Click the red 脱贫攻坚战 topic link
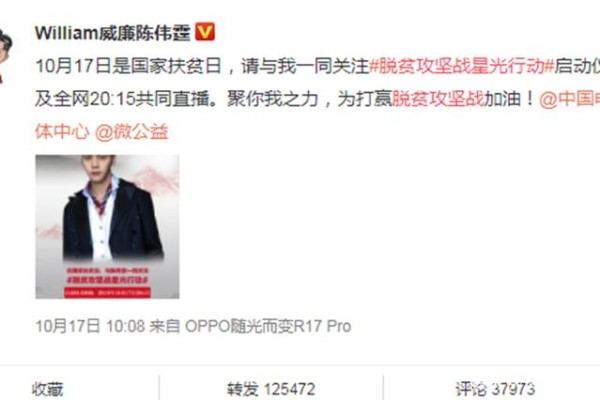The image size is (600, 400). [x=439, y=99]
